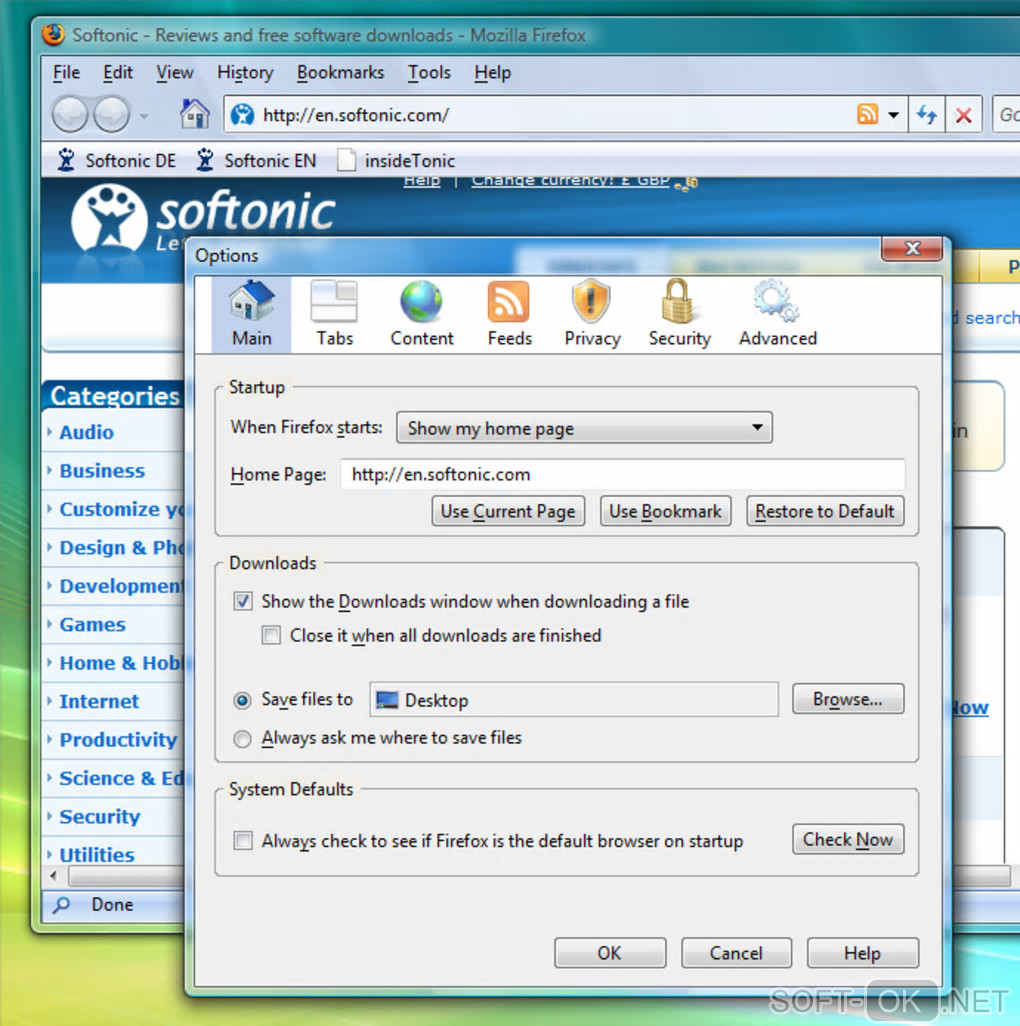The image size is (1020, 1026).
Task: Click Use Current Page button
Action: tap(508, 511)
